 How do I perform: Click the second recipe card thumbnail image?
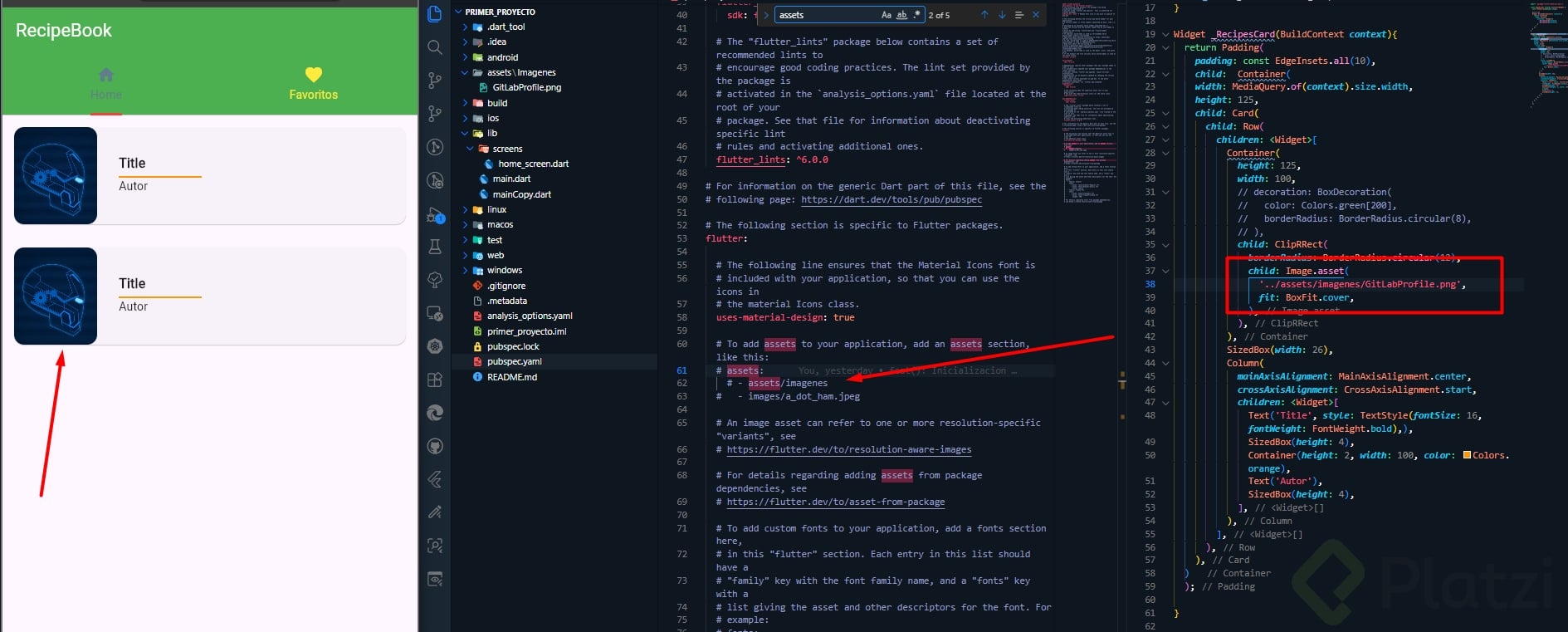[56, 296]
